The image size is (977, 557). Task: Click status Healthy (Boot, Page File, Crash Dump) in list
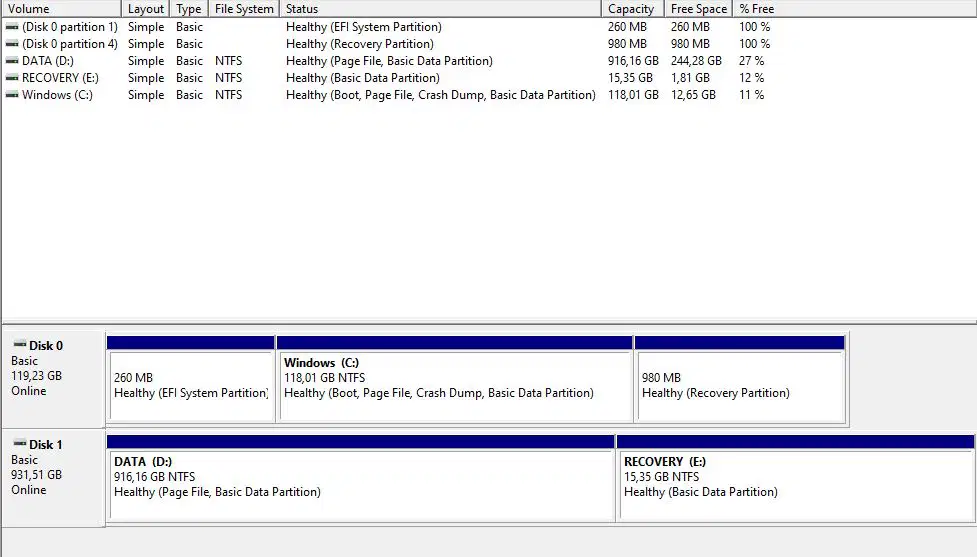[x=441, y=95]
